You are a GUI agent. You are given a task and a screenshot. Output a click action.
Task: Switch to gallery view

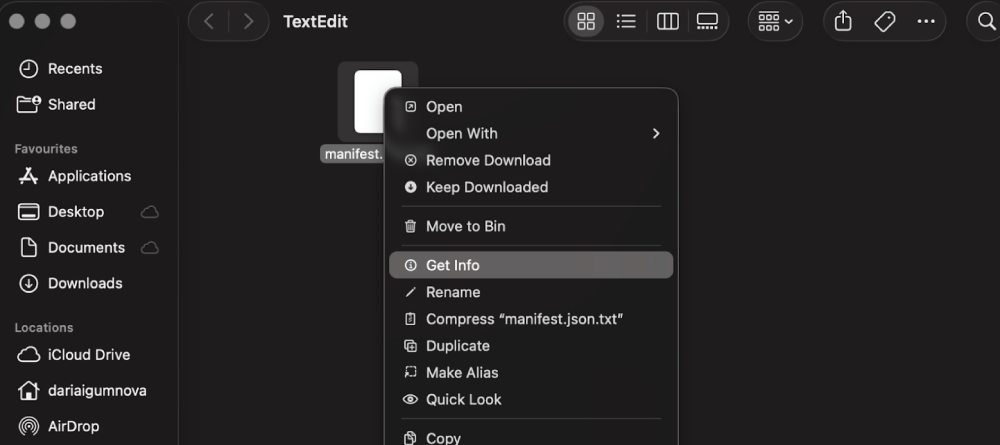[x=707, y=21]
